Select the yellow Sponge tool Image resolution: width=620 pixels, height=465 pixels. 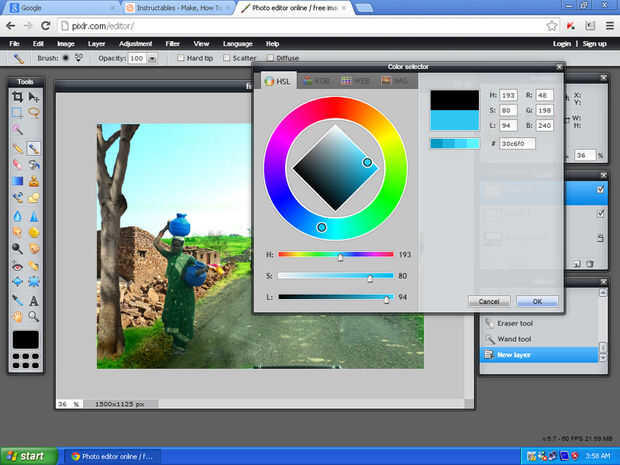click(34, 232)
